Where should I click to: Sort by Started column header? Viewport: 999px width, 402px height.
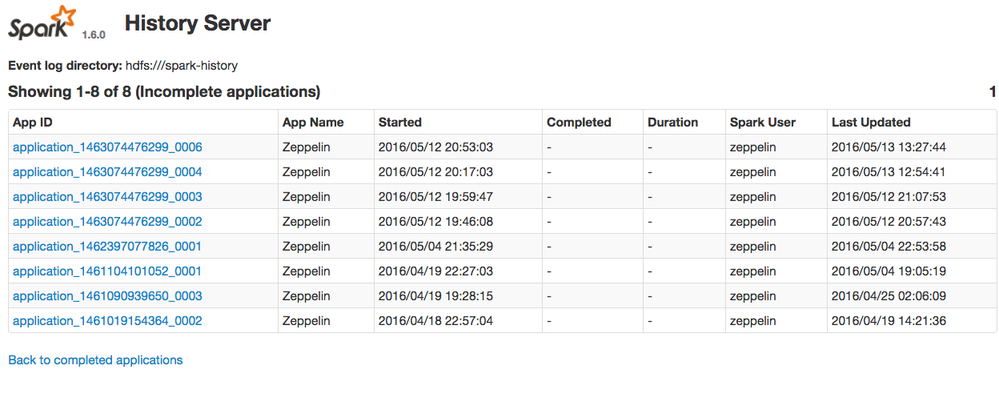coord(400,122)
